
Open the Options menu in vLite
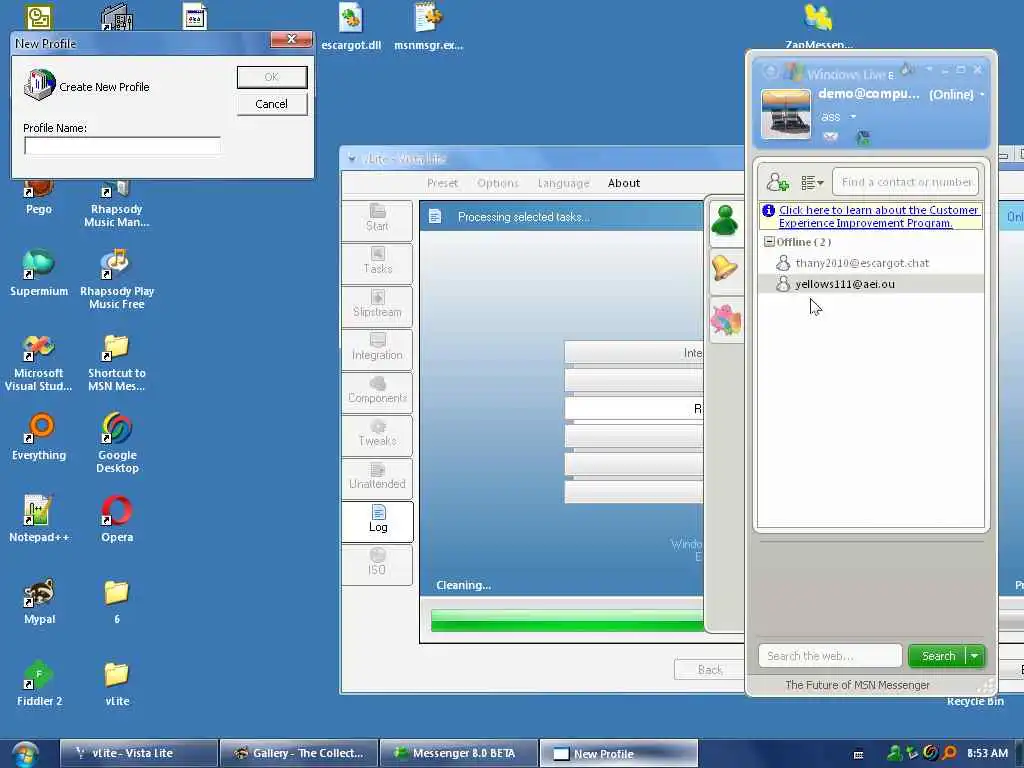(x=498, y=184)
